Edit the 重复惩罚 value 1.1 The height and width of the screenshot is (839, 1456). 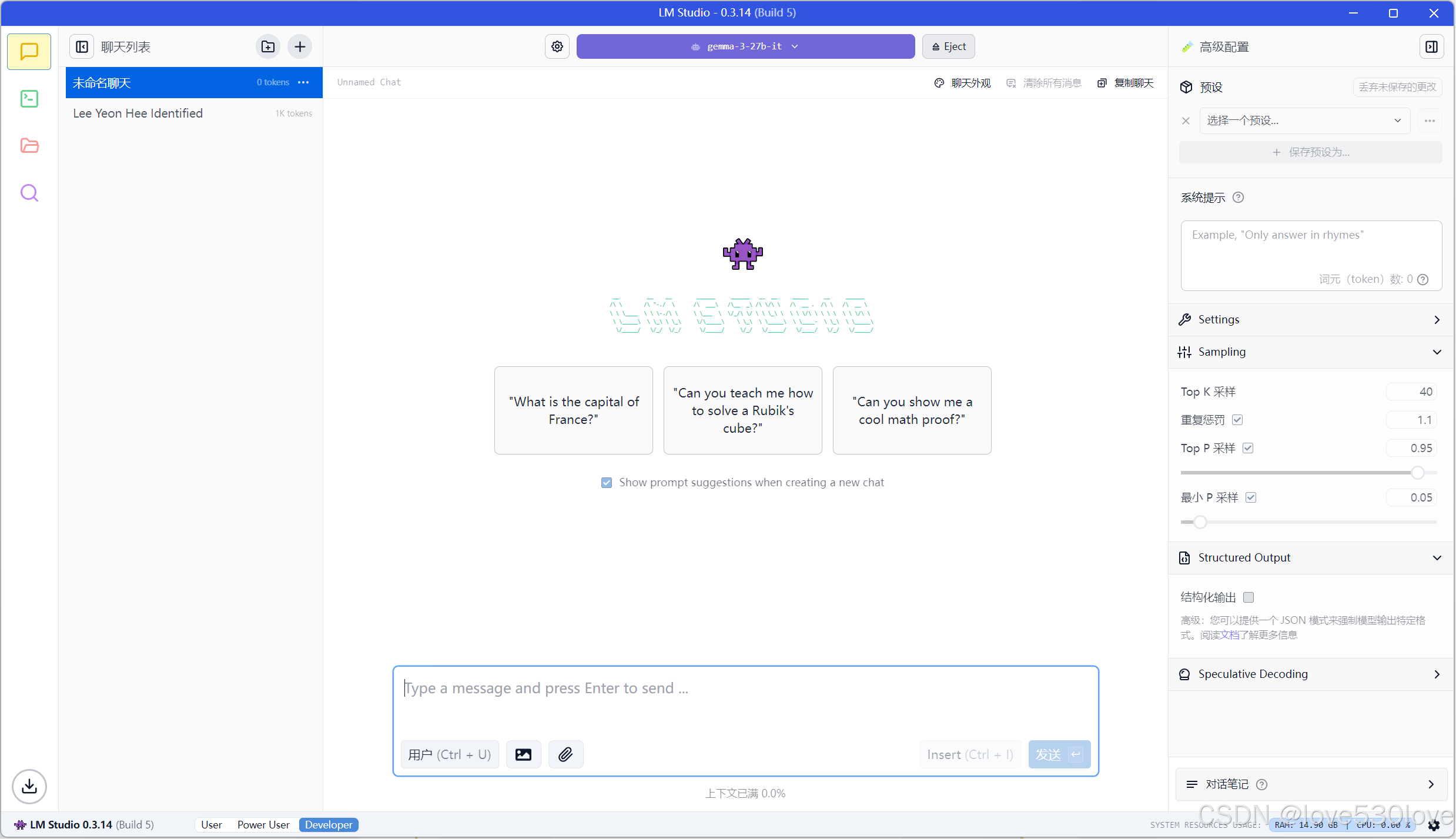1411,420
